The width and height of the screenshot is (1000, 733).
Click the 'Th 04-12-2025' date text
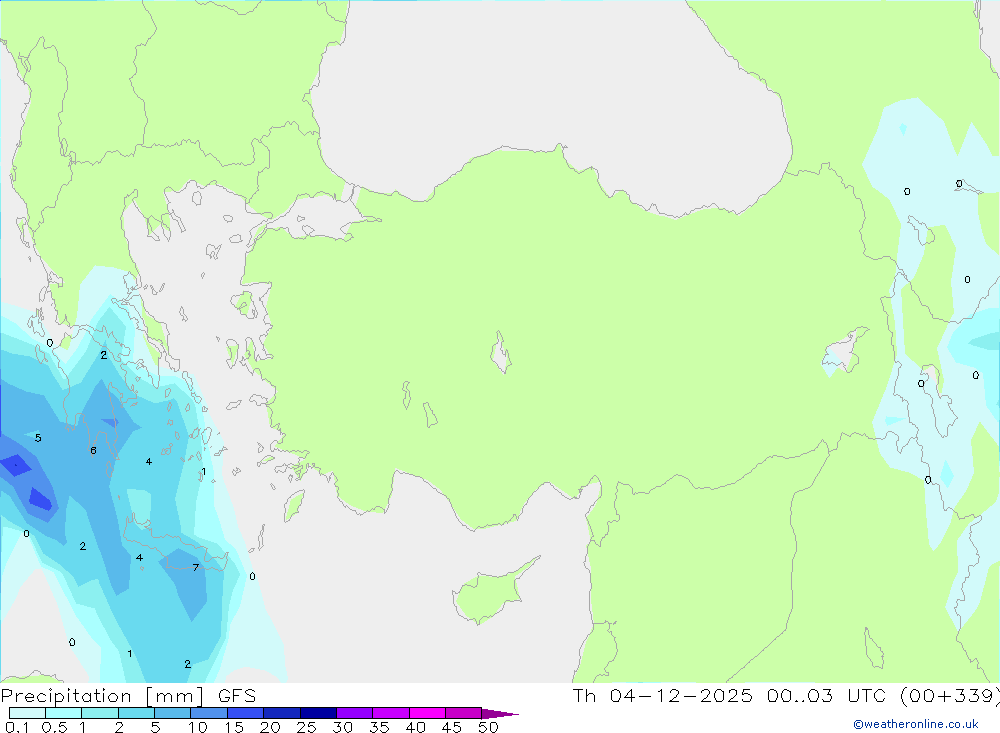(x=662, y=696)
